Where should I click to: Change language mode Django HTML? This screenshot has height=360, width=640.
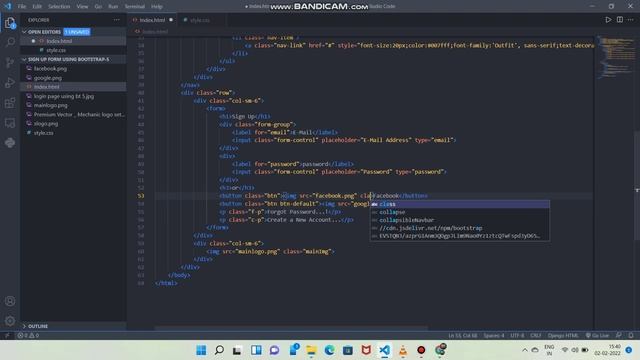click(x=563, y=336)
